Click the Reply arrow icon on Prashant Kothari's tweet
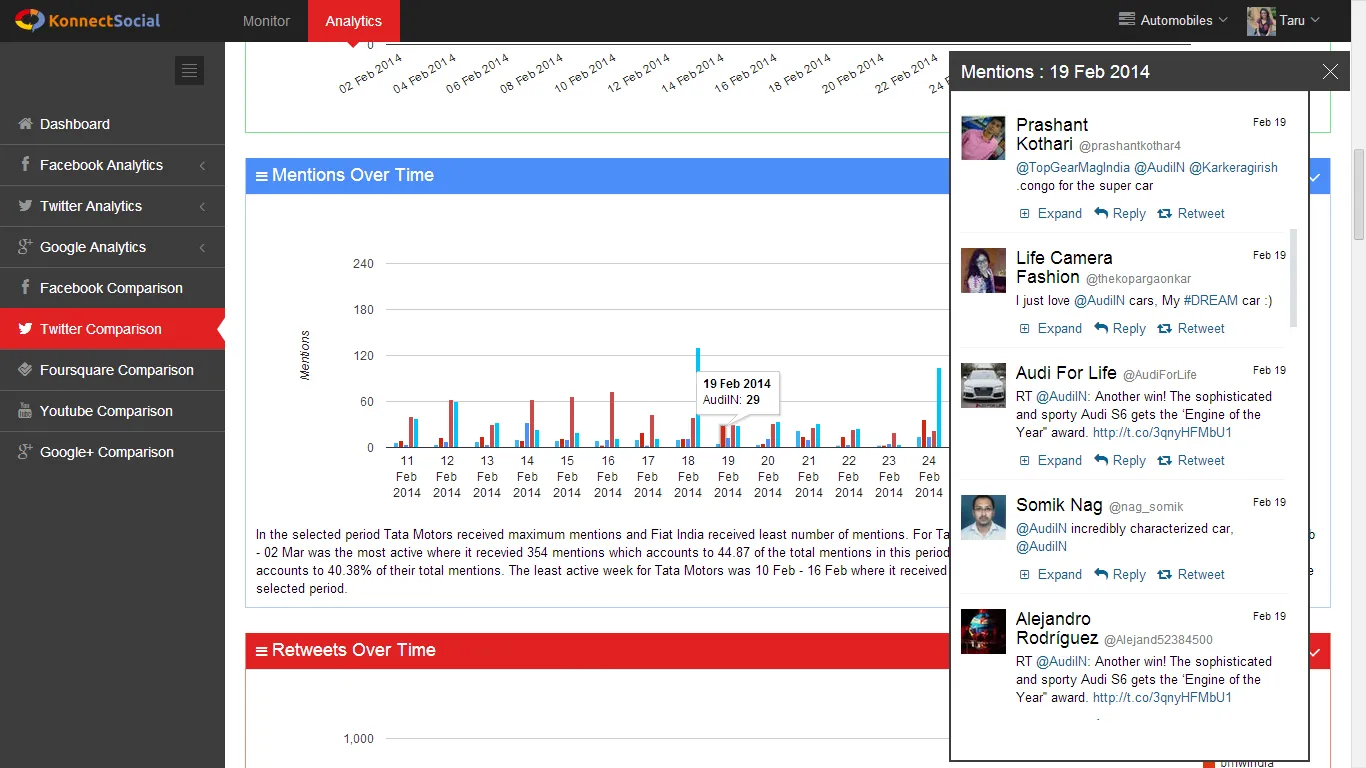1366x768 pixels. [x=1101, y=213]
